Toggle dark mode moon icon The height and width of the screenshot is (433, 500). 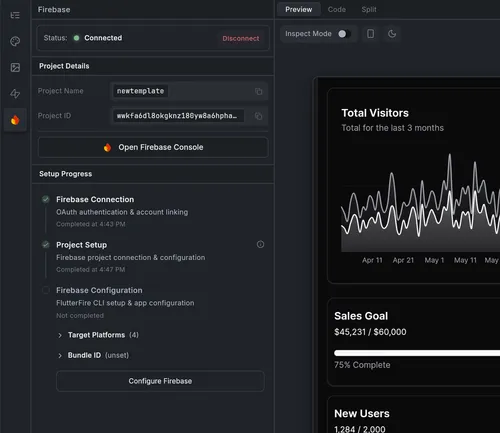[392, 34]
